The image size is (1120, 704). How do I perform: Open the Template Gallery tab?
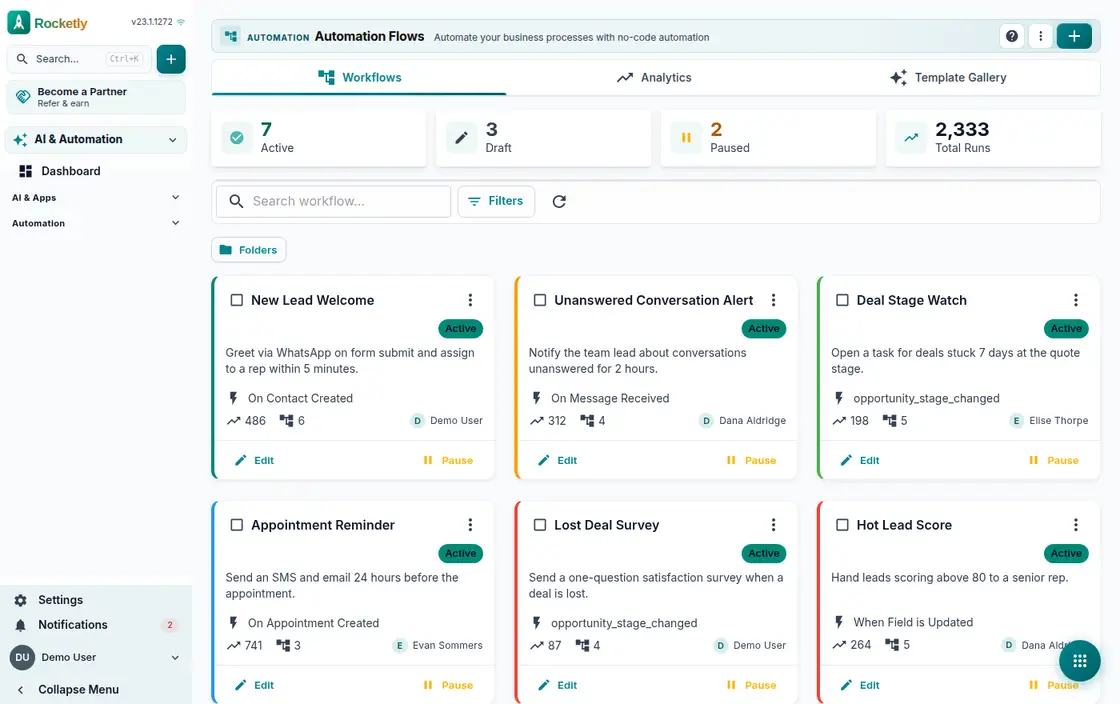point(949,78)
